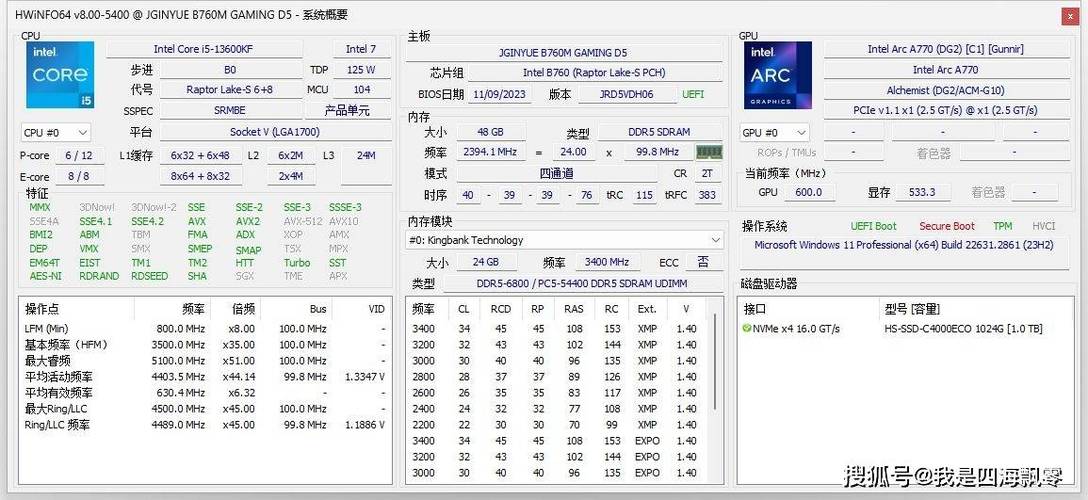Click the green memory module icon
Screen dimensions: 1088x500
tap(708, 152)
